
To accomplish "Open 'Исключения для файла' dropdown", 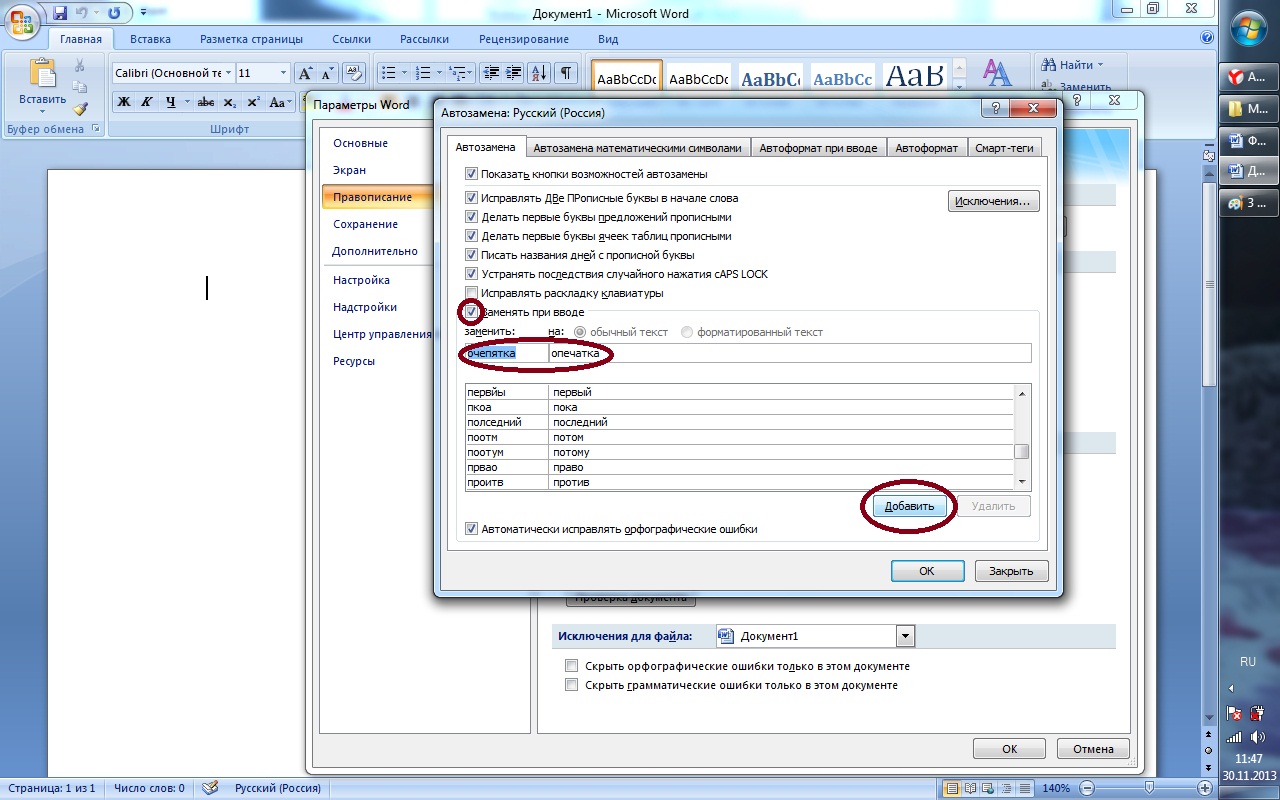I will pyautogui.click(x=905, y=636).
